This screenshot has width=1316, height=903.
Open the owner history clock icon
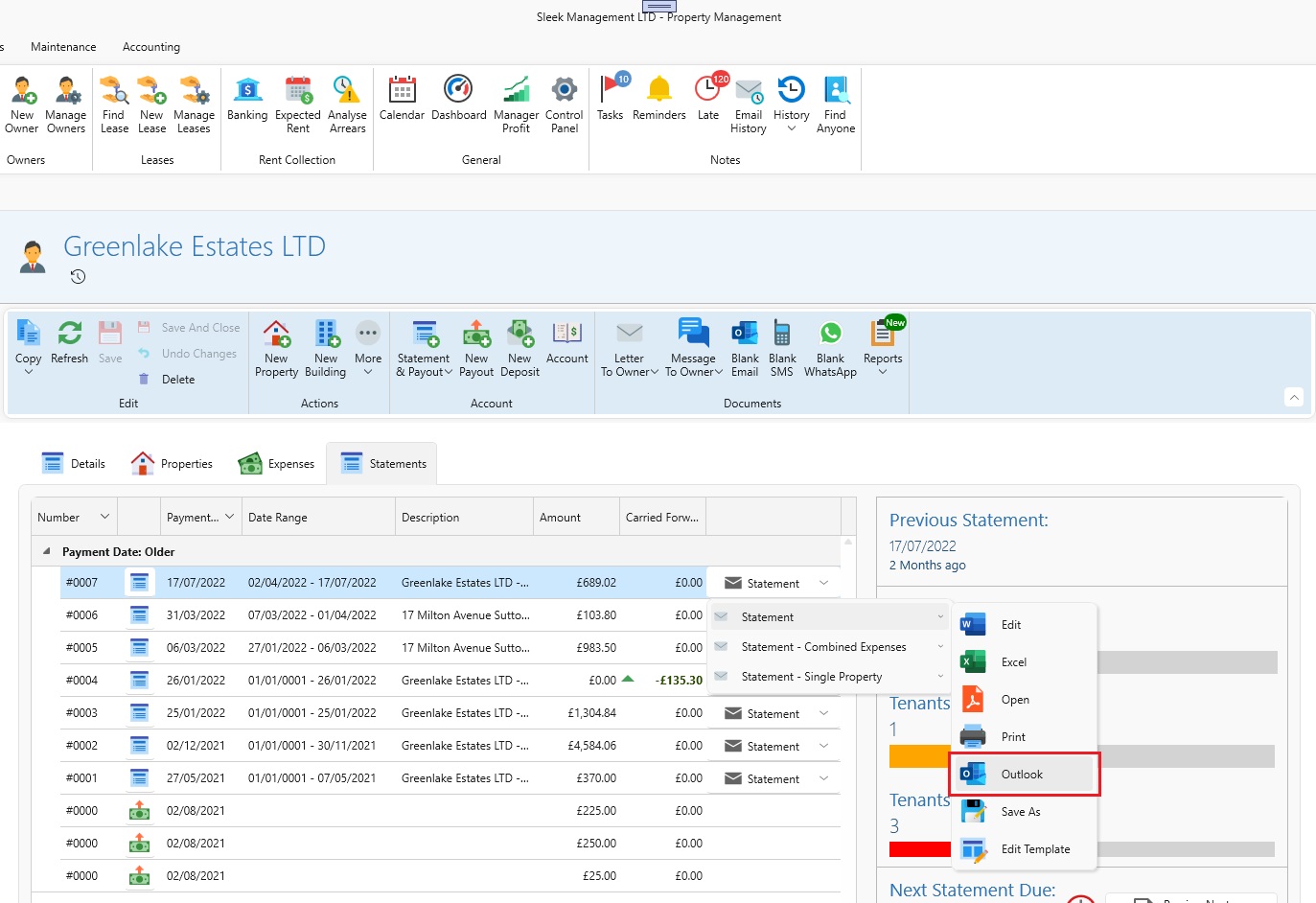pyautogui.click(x=79, y=277)
